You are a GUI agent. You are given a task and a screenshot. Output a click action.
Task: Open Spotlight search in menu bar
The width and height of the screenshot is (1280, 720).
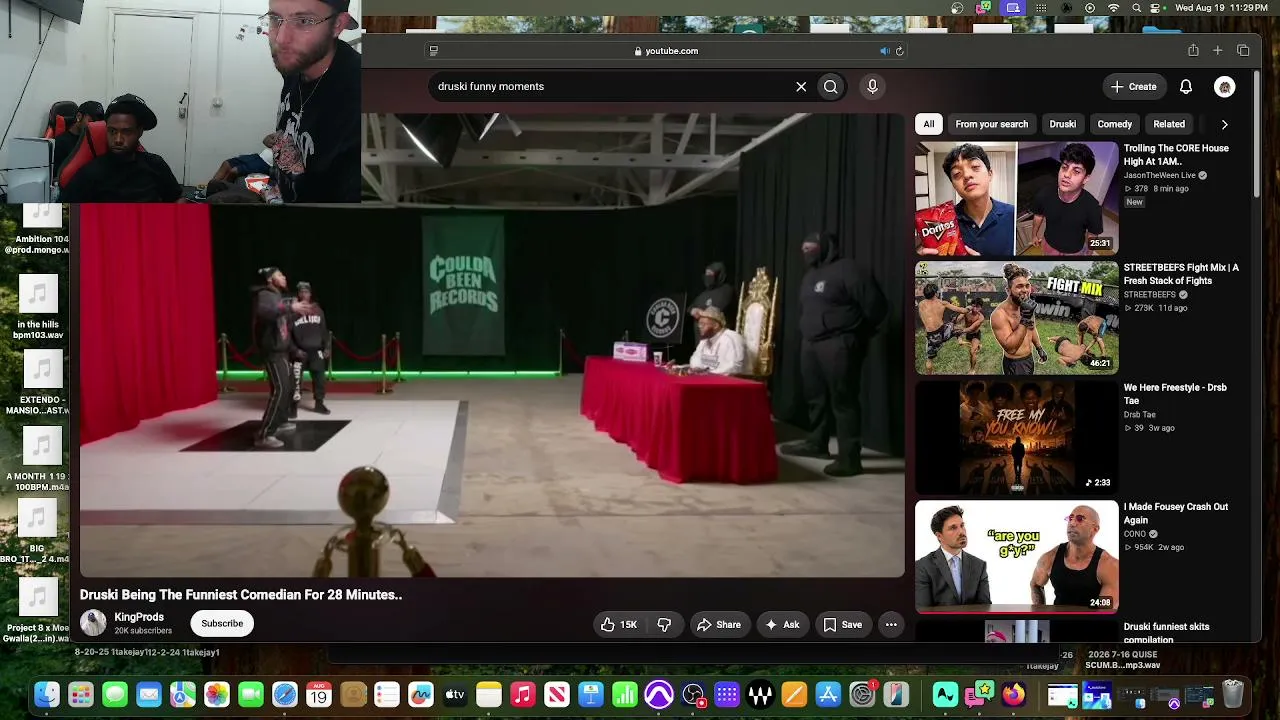1136,8
